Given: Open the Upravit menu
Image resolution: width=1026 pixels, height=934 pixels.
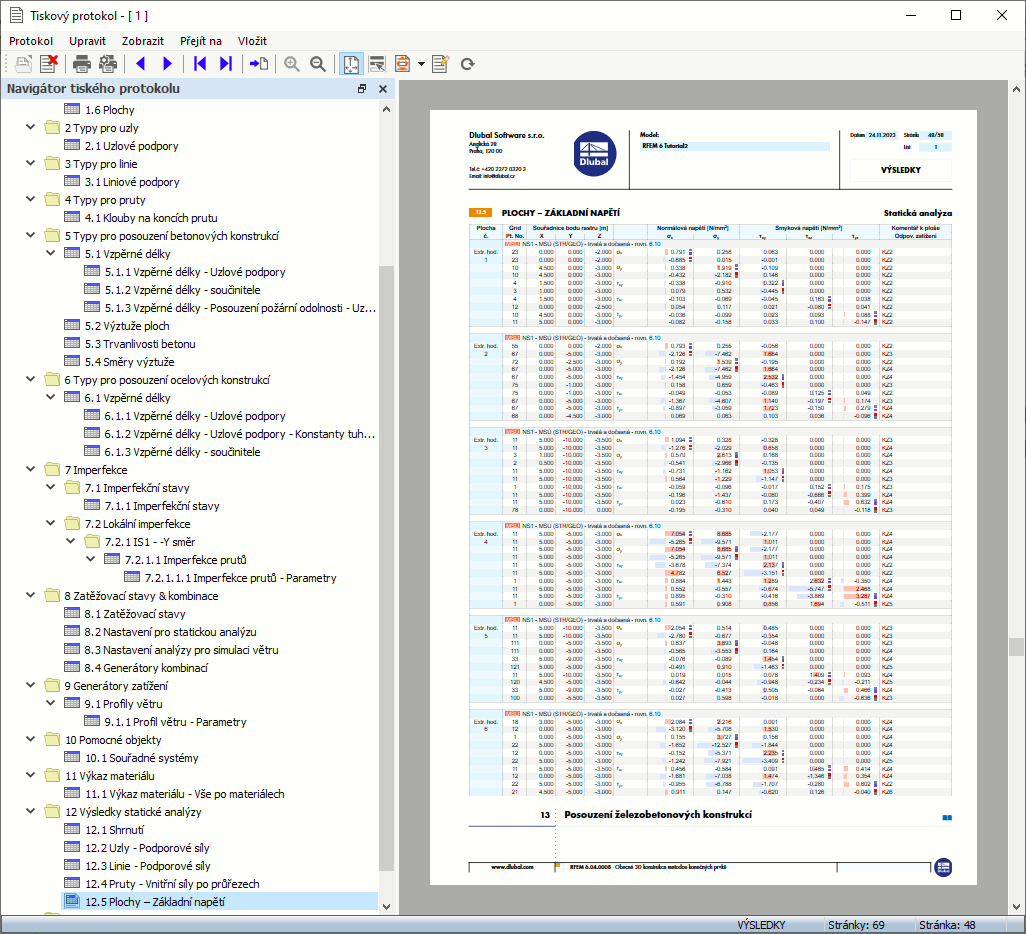Looking at the screenshot, I should (87, 41).
